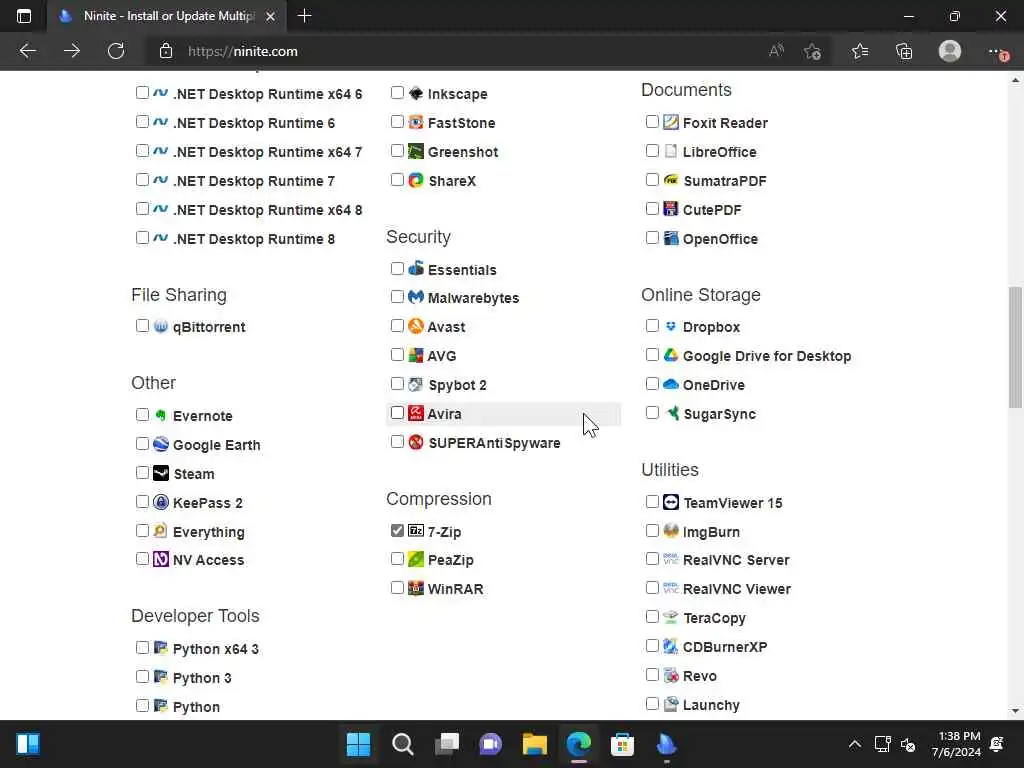Click the Avast app icon
The height and width of the screenshot is (768, 1024).
[415, 326]
